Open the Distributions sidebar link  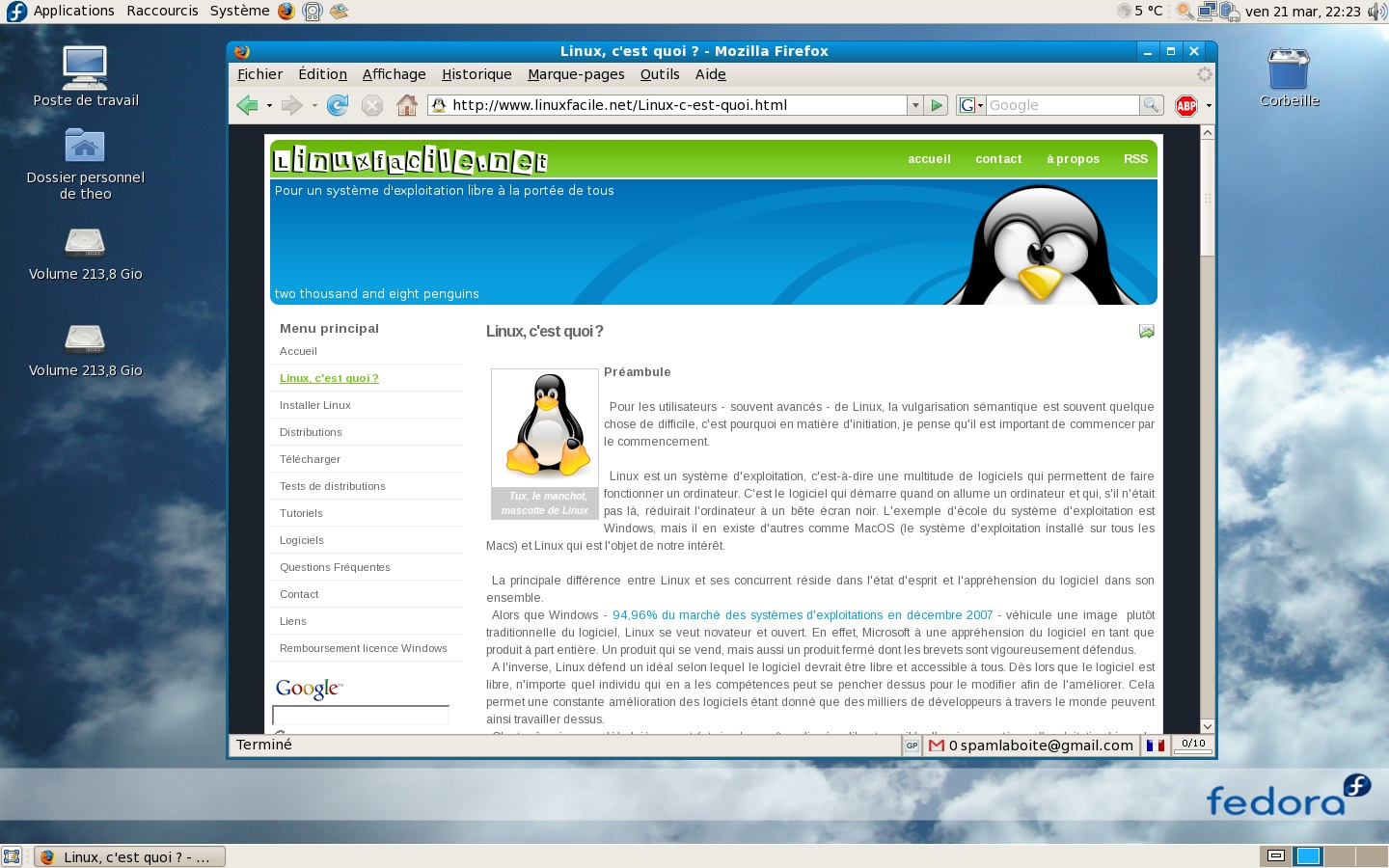pyautogui.click(x=311, y=432)
